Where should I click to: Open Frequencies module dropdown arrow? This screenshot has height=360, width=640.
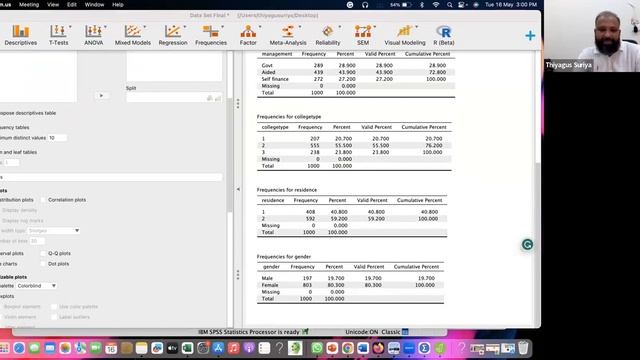pos(222,27)
